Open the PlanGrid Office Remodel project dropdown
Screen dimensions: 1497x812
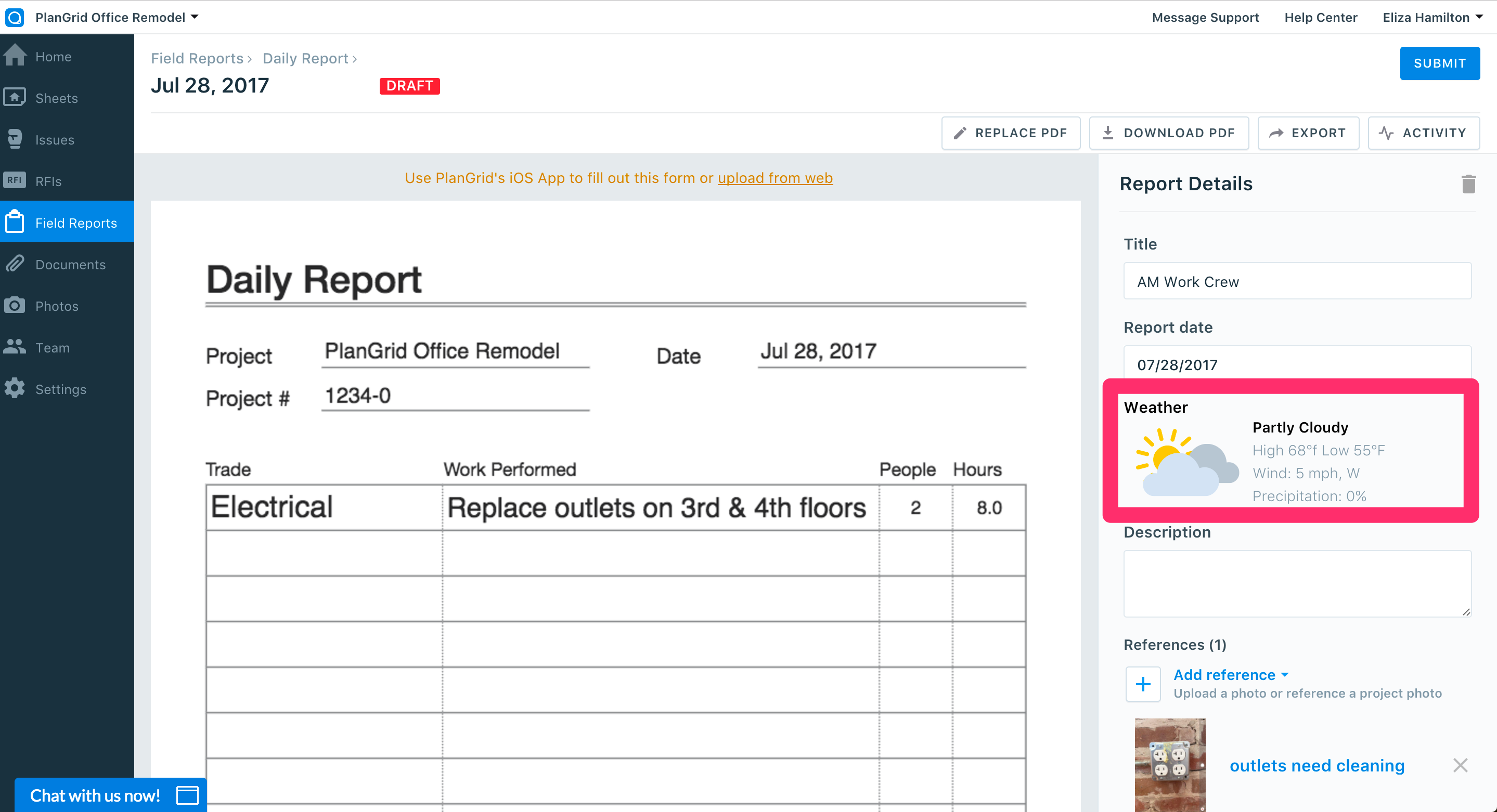pos(117,18)
